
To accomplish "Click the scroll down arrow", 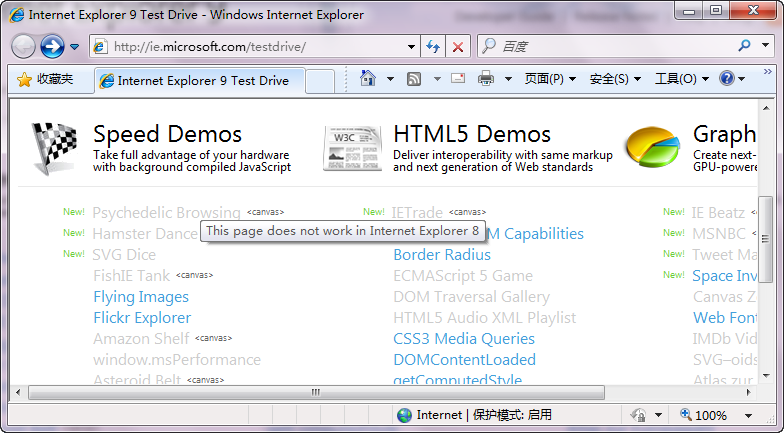I will point(766,376).
